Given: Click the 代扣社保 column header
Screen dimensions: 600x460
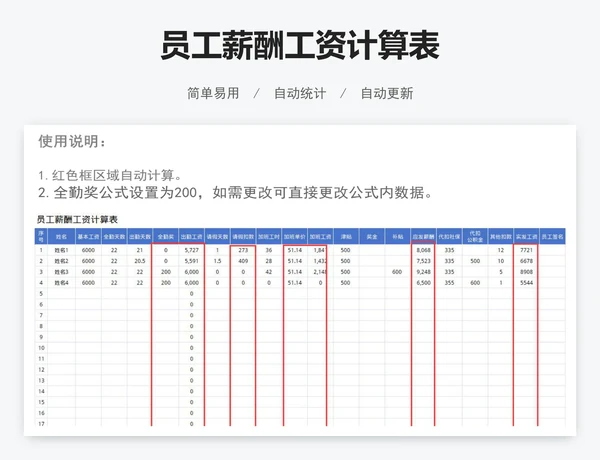Looking at the screenshot, I should click(449, 237).
